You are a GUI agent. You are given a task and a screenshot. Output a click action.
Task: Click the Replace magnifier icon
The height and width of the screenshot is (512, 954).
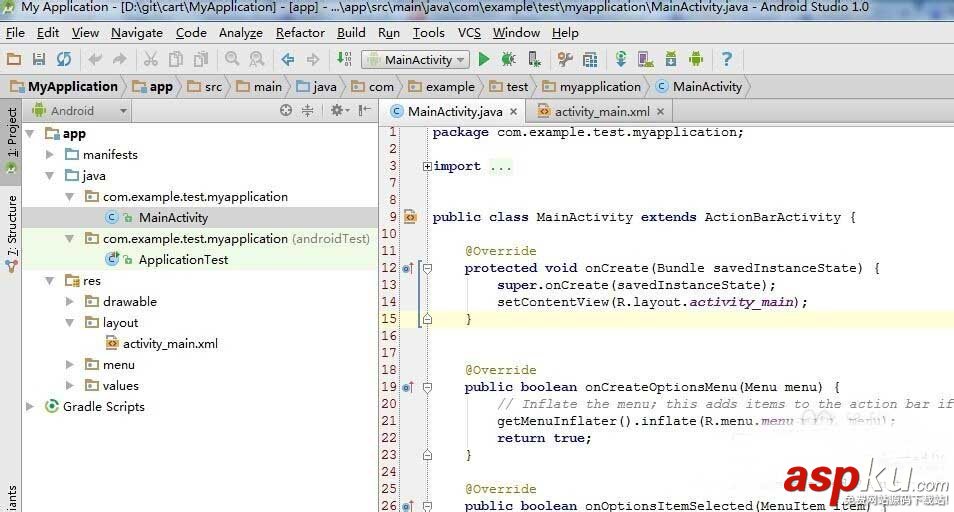(x=257, y=59)
